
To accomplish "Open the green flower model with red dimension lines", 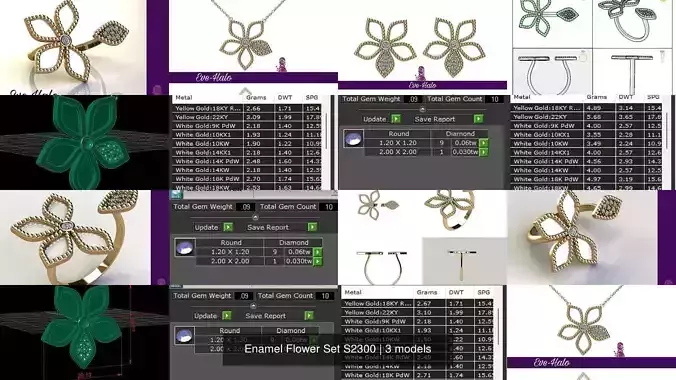I will 84,333.
